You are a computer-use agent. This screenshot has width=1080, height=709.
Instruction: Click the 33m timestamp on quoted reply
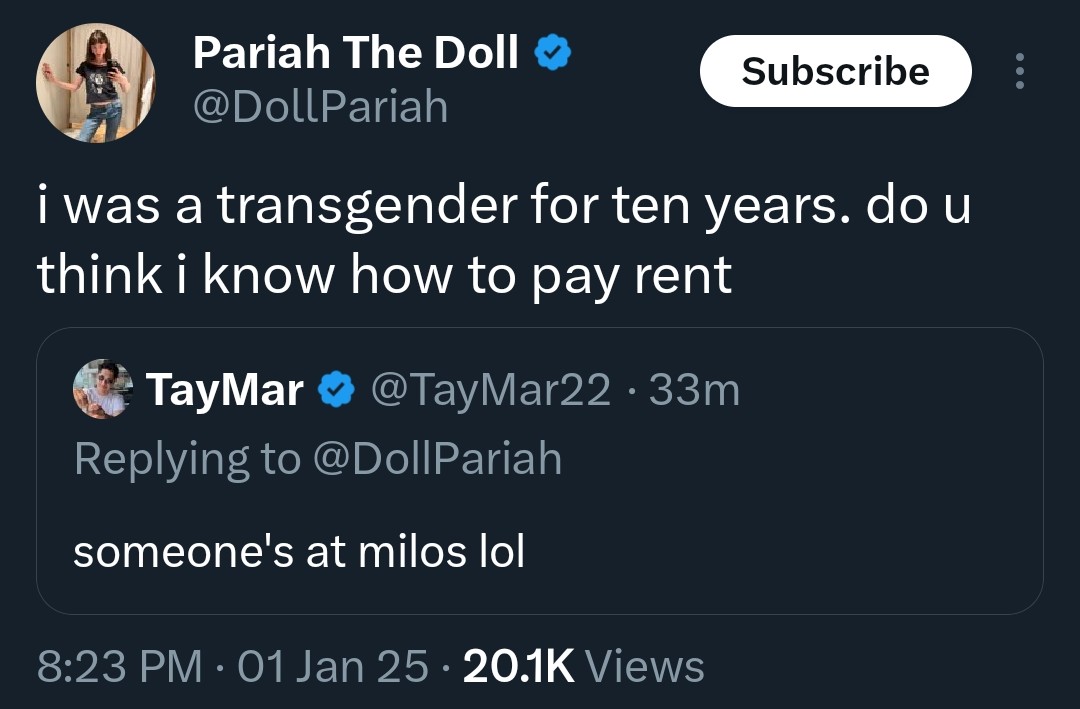pyautogui.click(x=694, y=390)
